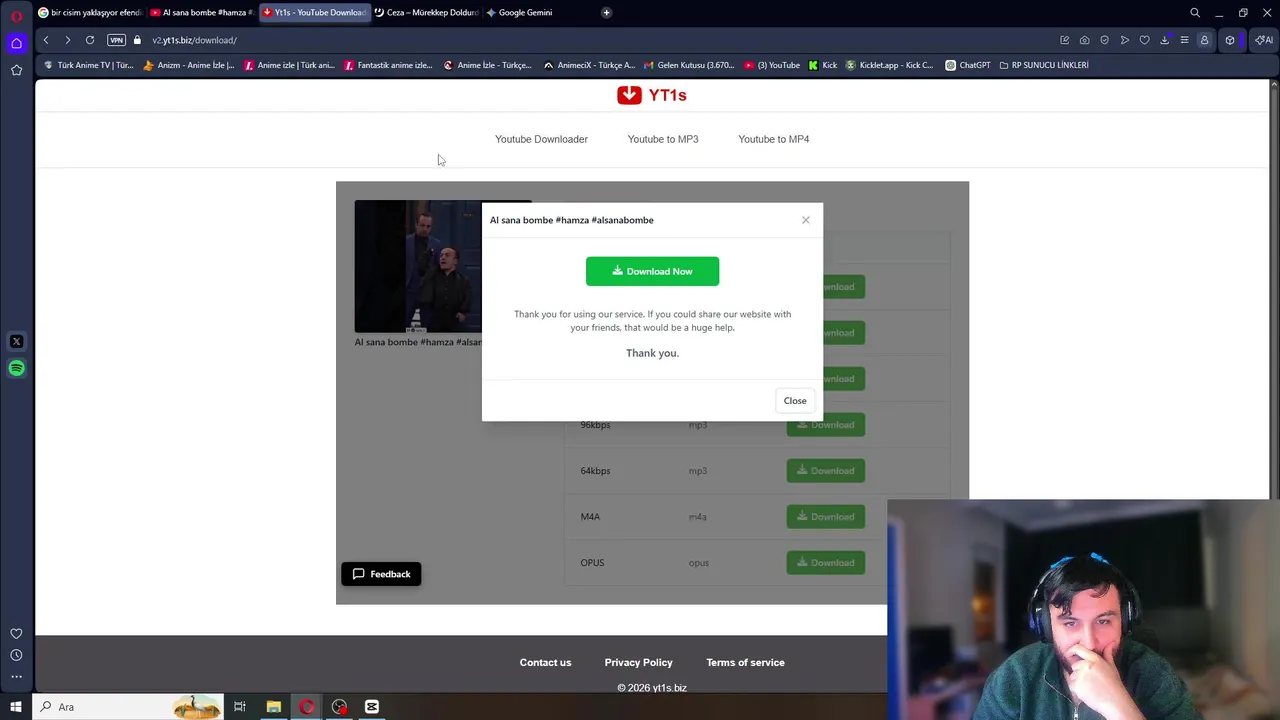This screenshot has height=720, width=1280.
Task: Open the (3) YouTube bookmark
Action: [772, 65]
